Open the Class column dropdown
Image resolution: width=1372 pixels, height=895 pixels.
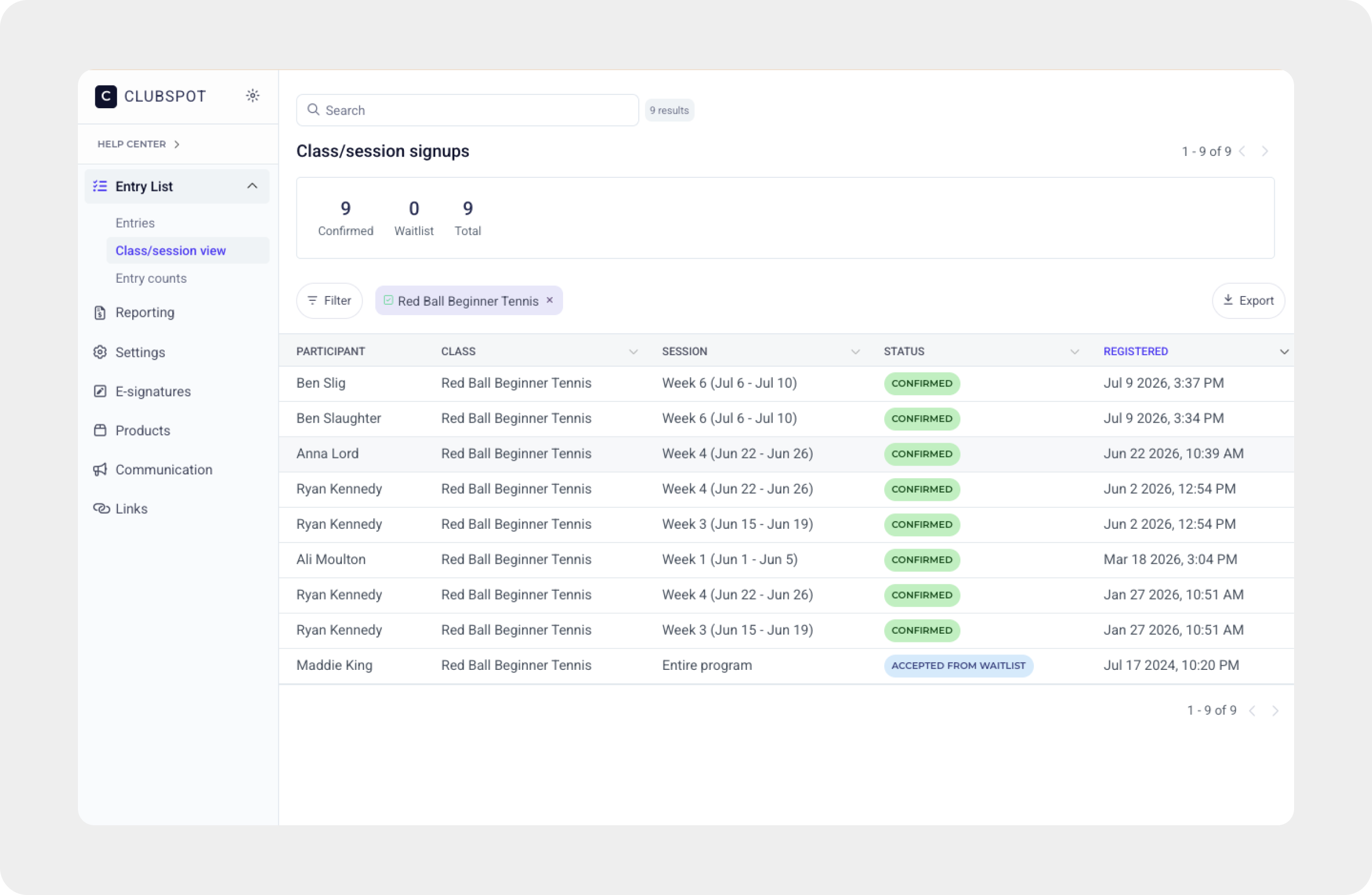click(x=633, y=352)
